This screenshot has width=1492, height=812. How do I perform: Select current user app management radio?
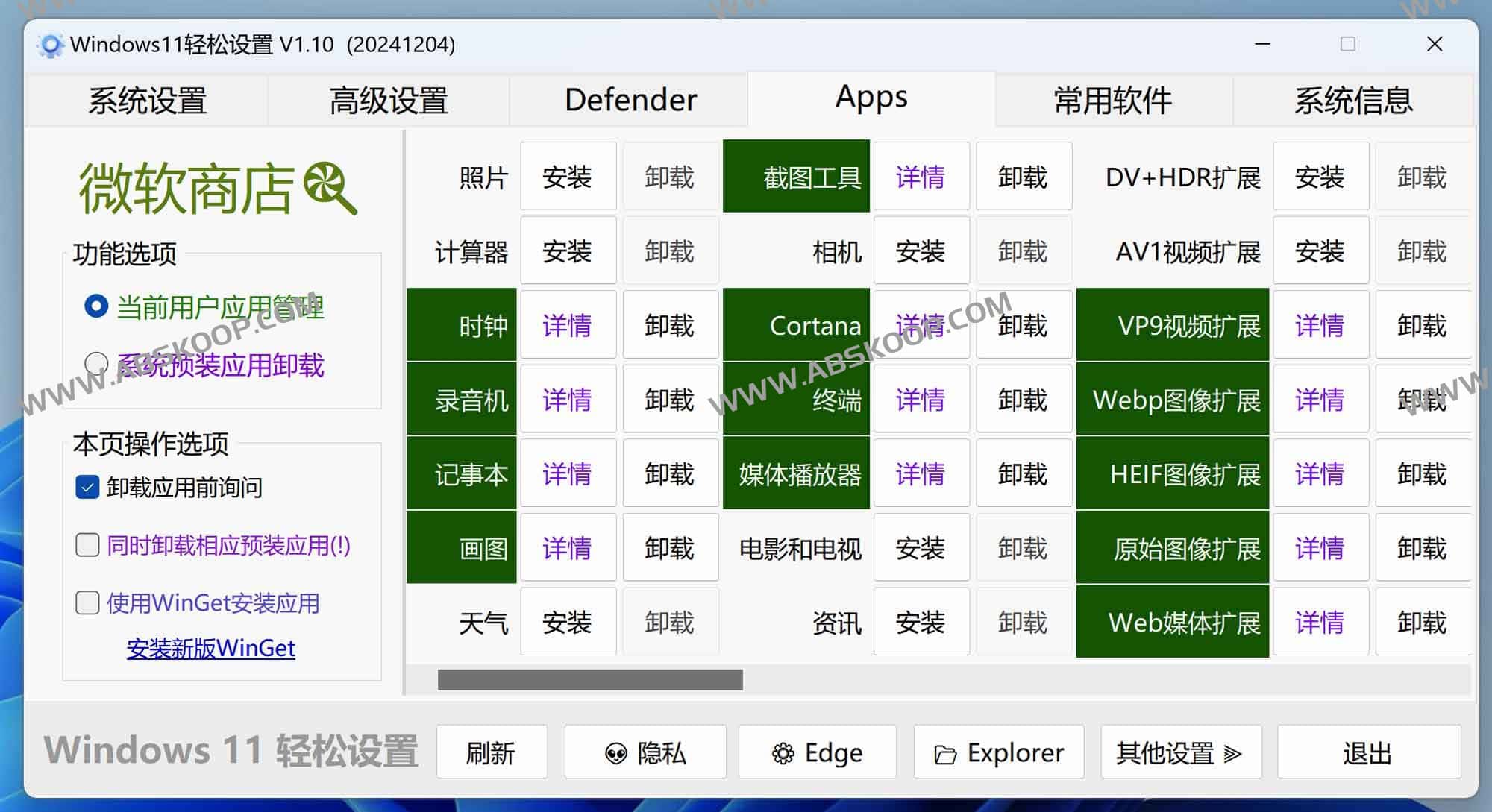coord(96,306)
